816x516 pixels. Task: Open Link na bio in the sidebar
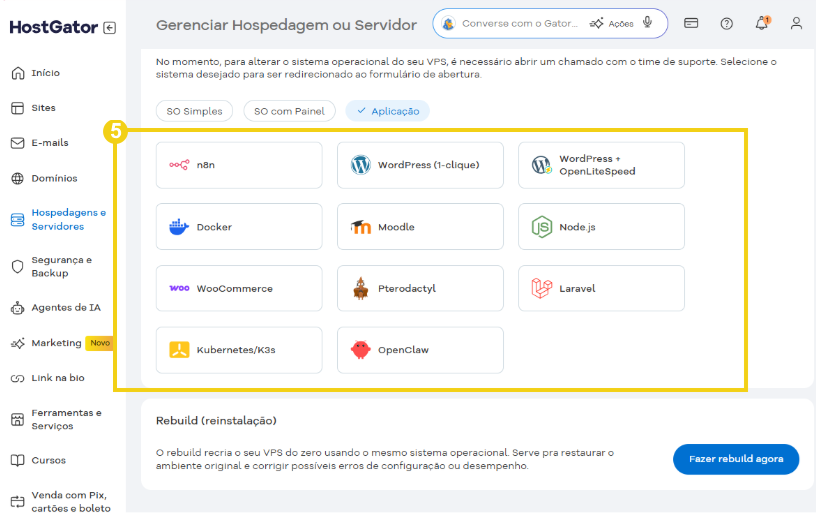click(58, 378)
